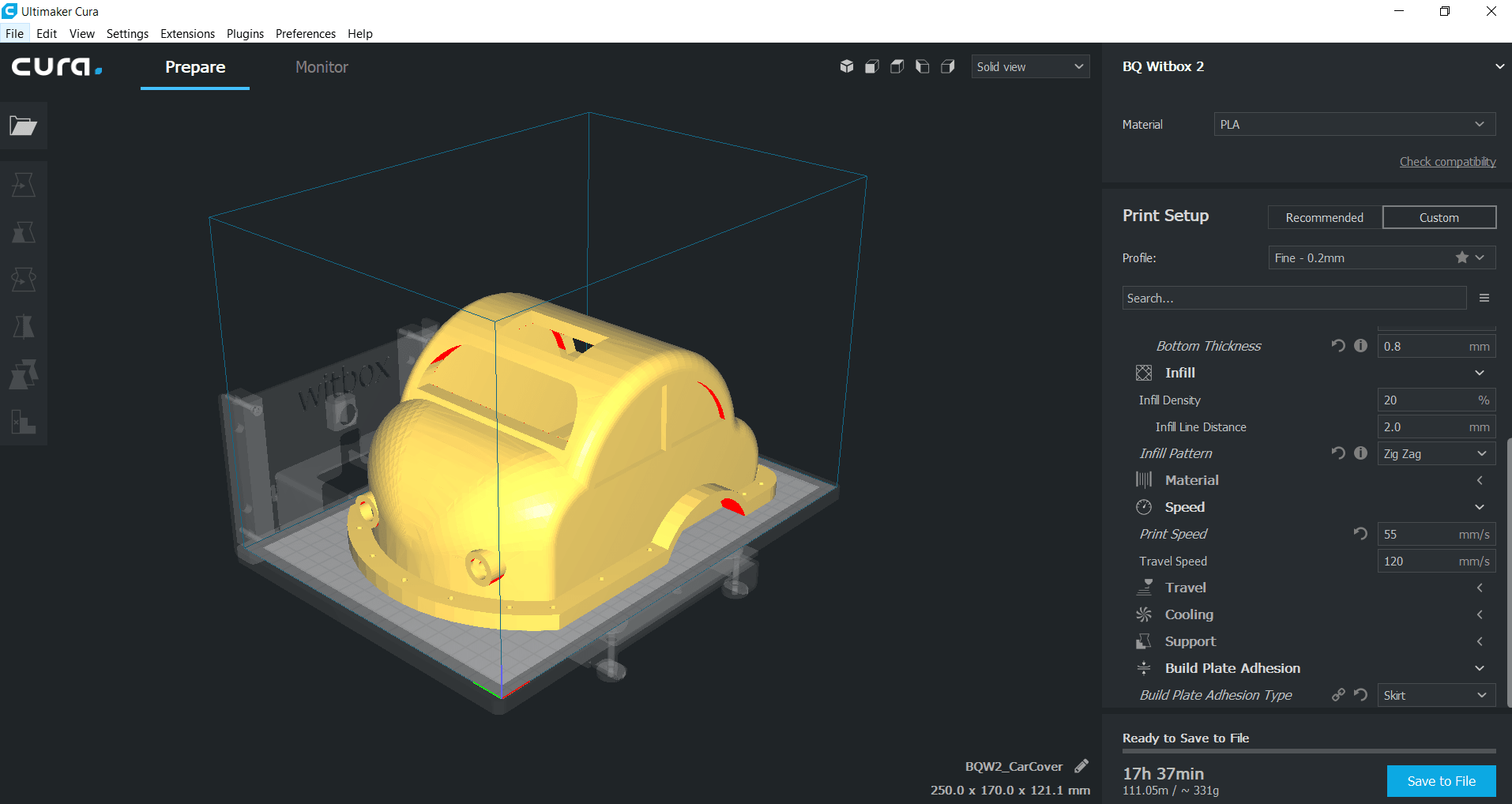This screenshot has width=1512, height=804.
Task: Click link icon next to Build Plate Adhesion Type
Action: pyautogui.click(x=1337, y=694)
